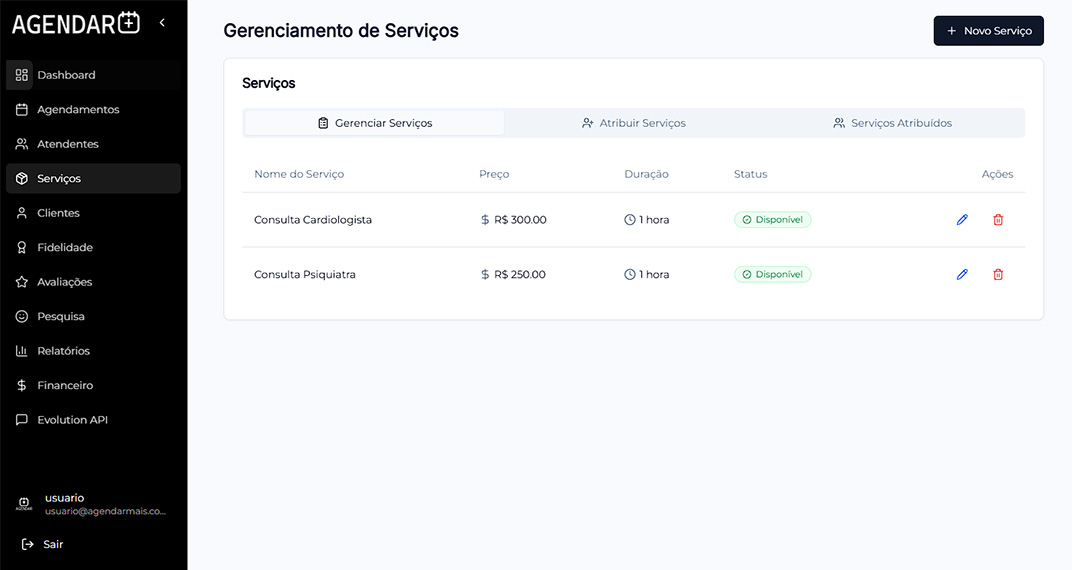Click the Atendentes people icon
The width and height of the screenshot is (1072, 570).
[x=22, y=144]
